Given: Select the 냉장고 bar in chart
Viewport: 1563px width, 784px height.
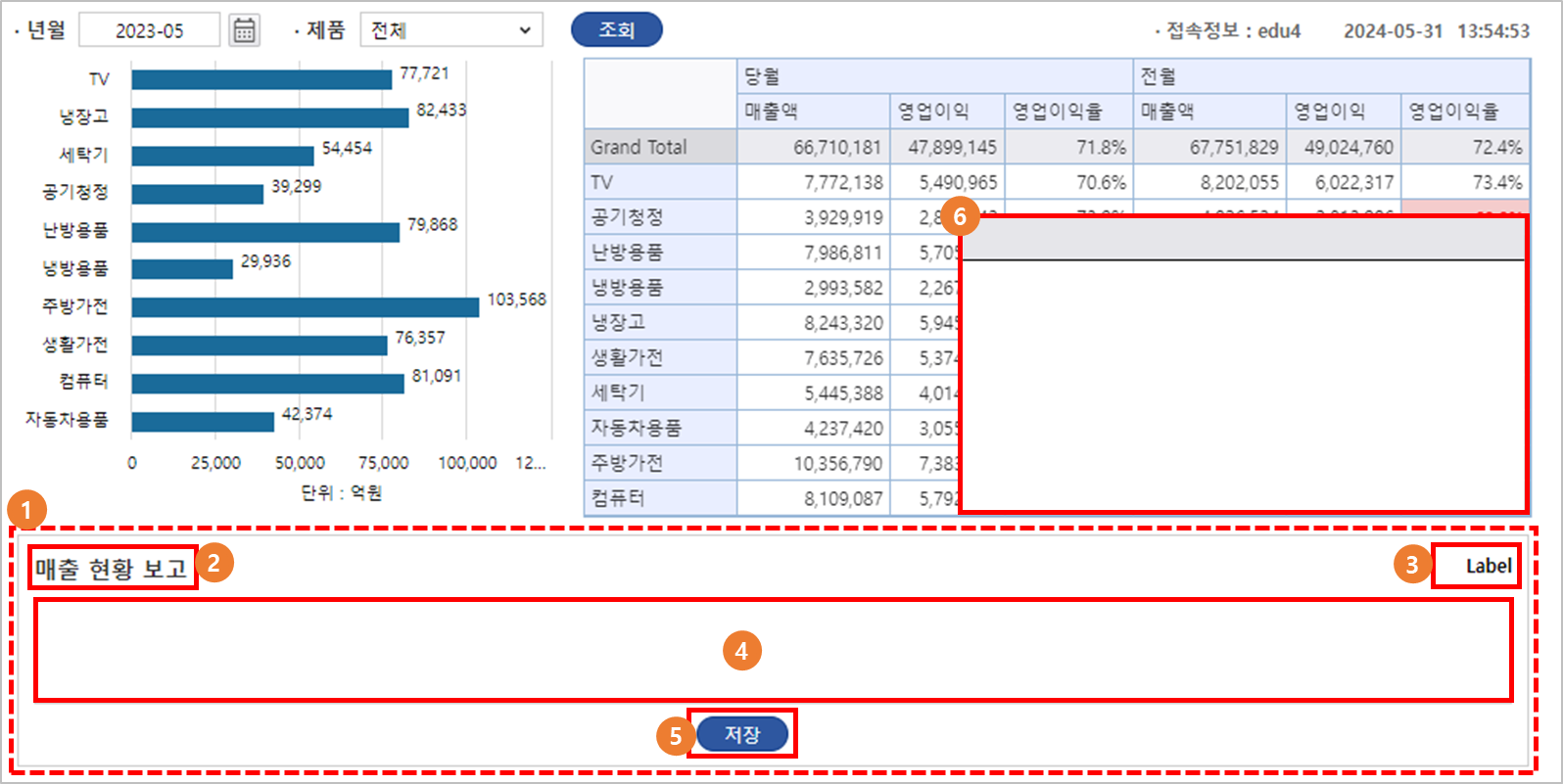Looking at the screenshot, I should click(x=270, y=117).
